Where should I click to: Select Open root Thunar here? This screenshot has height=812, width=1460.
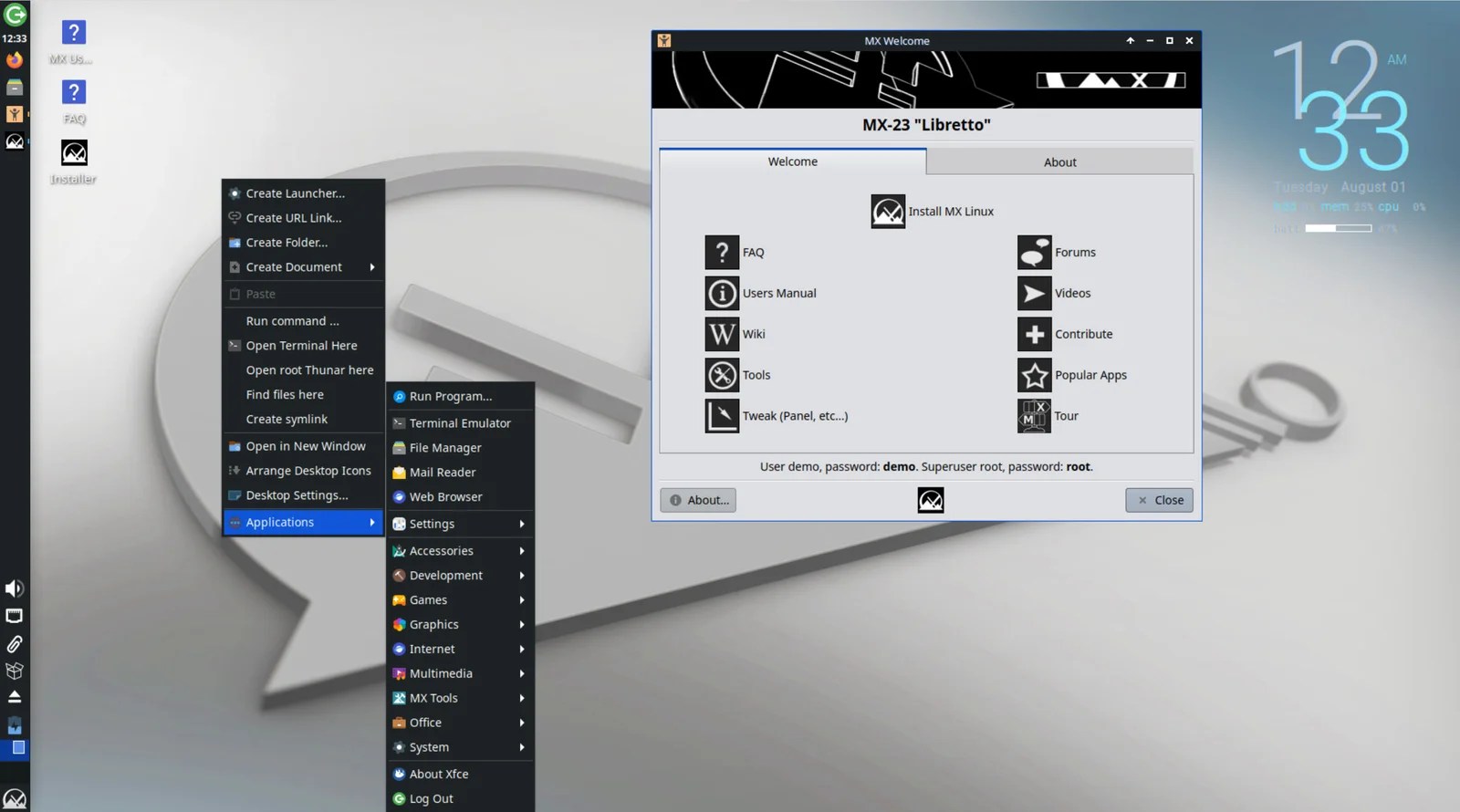coord(304,370)
